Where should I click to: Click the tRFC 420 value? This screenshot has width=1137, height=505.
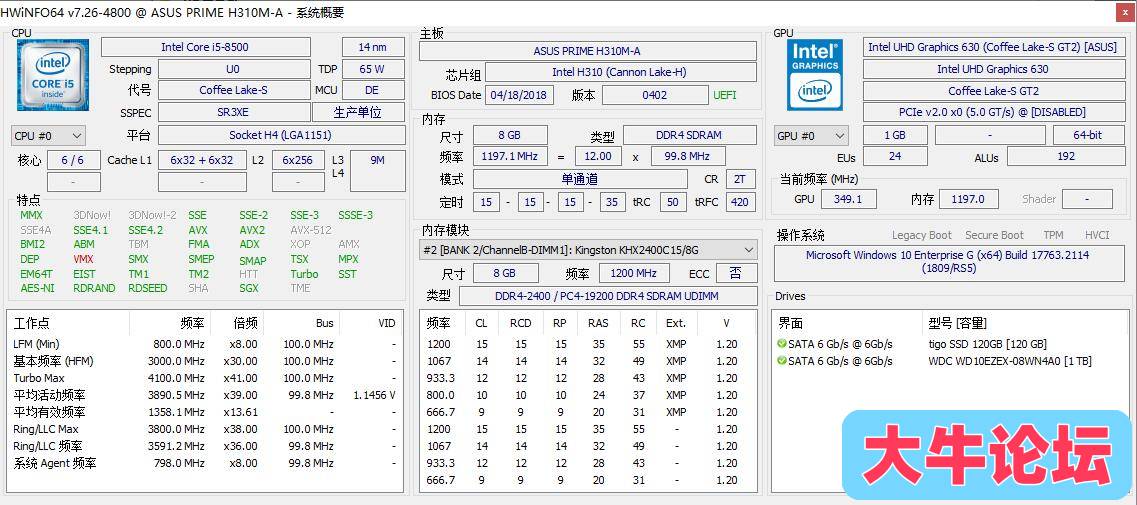(740, 202)
